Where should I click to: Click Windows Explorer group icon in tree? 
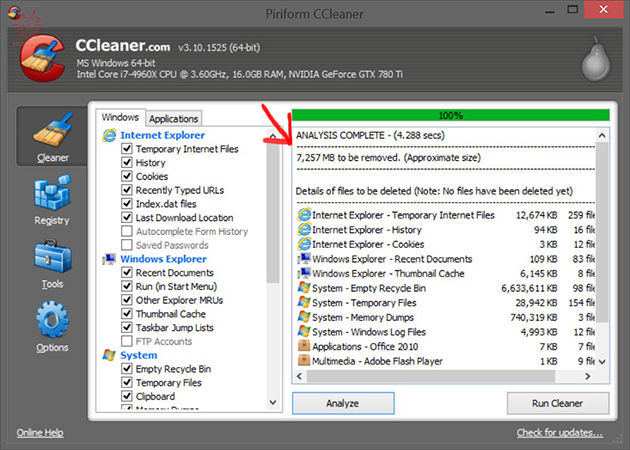pos(109,259)
